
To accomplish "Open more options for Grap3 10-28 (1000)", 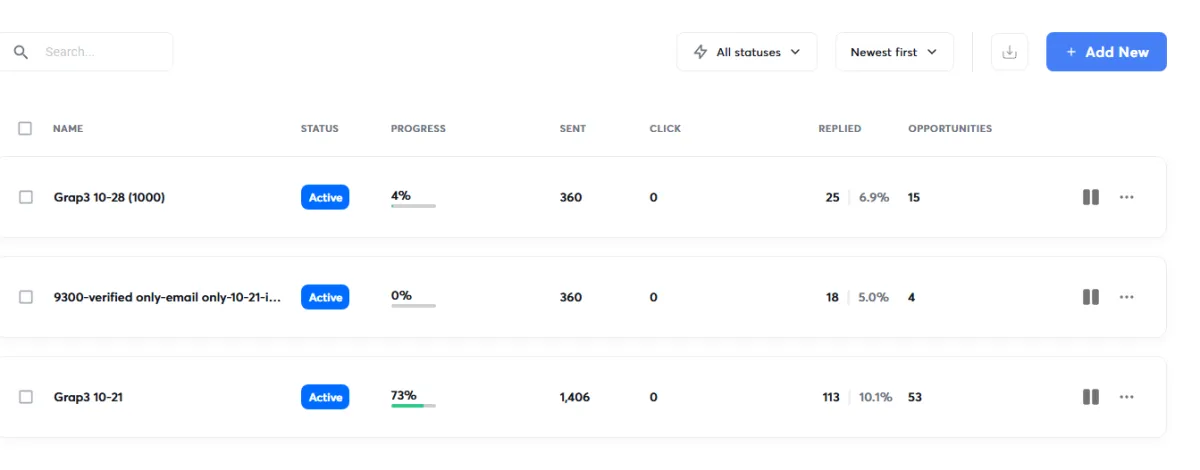I will (1127, 197).
